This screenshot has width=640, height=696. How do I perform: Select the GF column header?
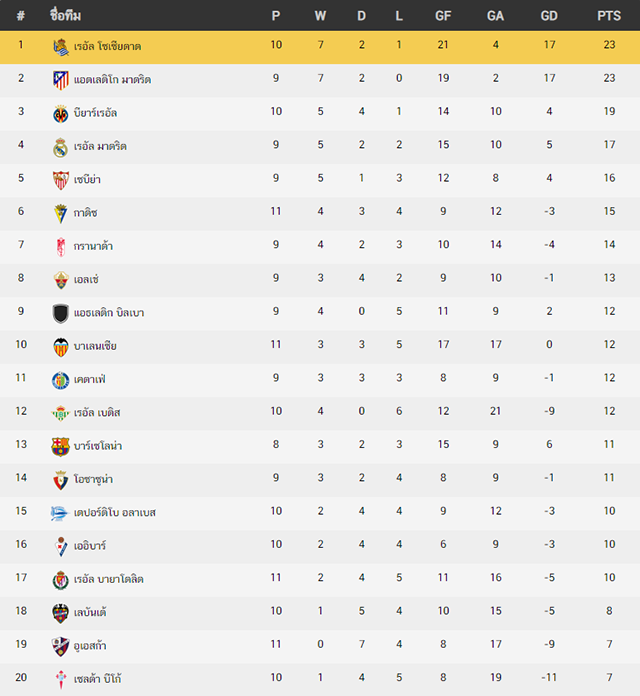click(443, 16)
